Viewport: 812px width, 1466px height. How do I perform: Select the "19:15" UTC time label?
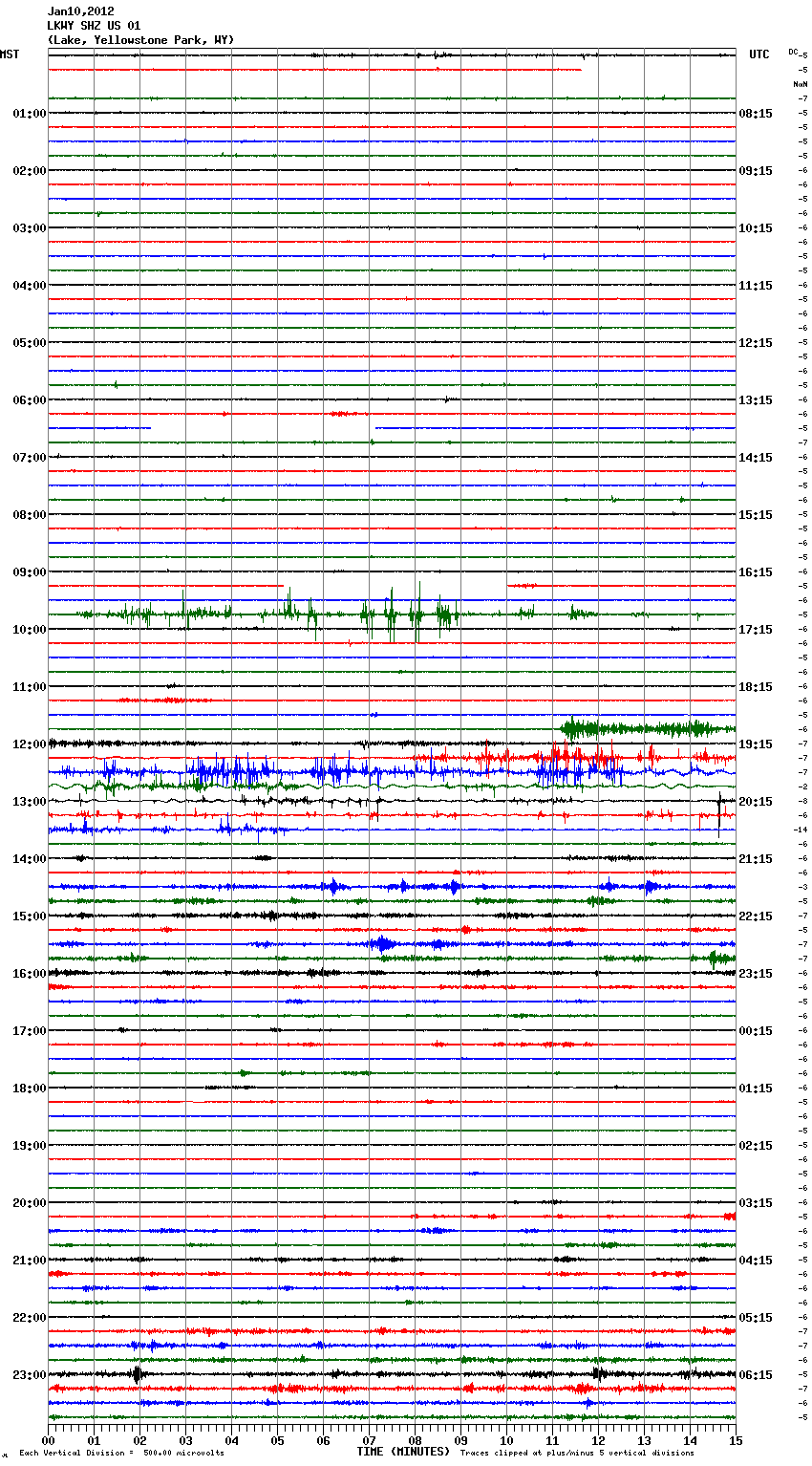tap(756, 744)
